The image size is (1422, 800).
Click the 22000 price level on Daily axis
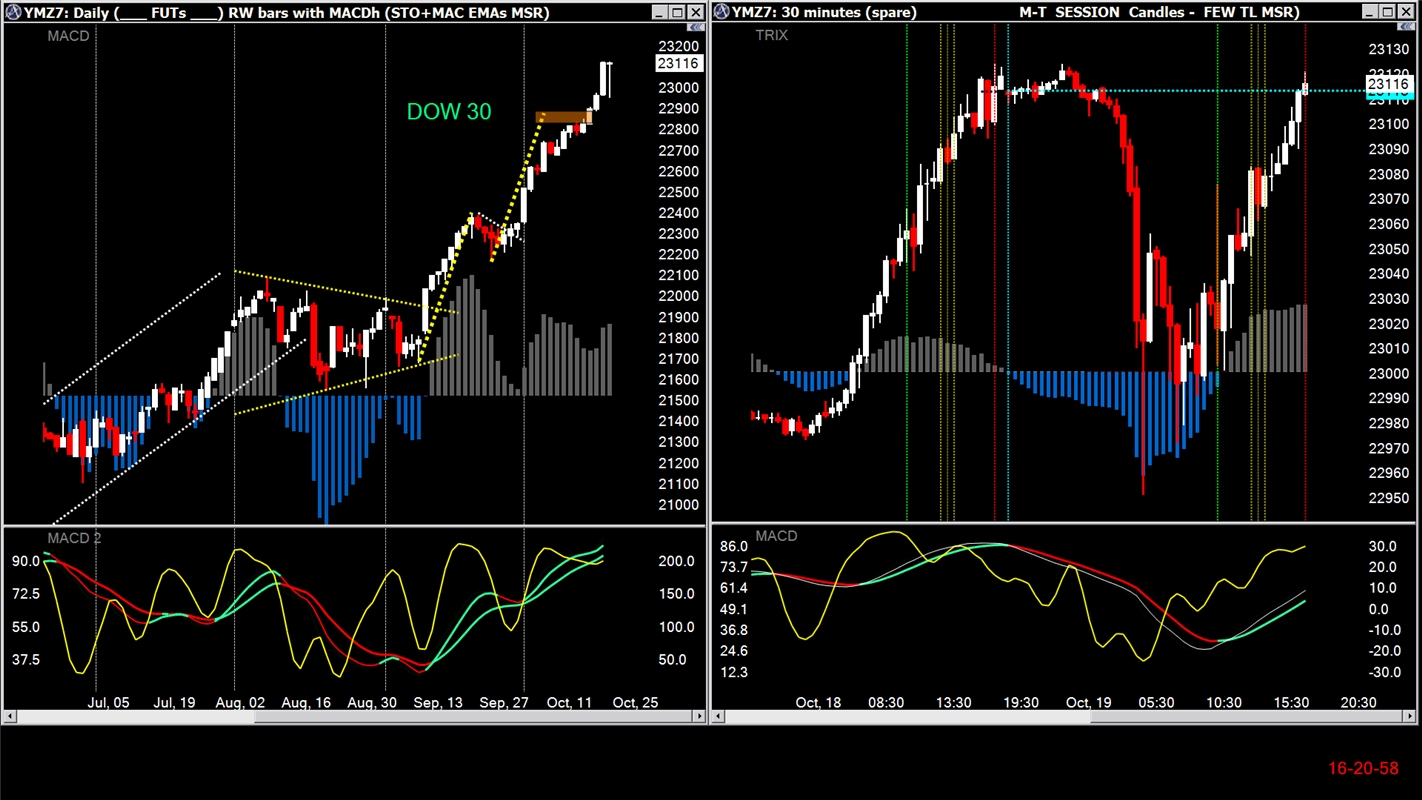pos(680,296)
